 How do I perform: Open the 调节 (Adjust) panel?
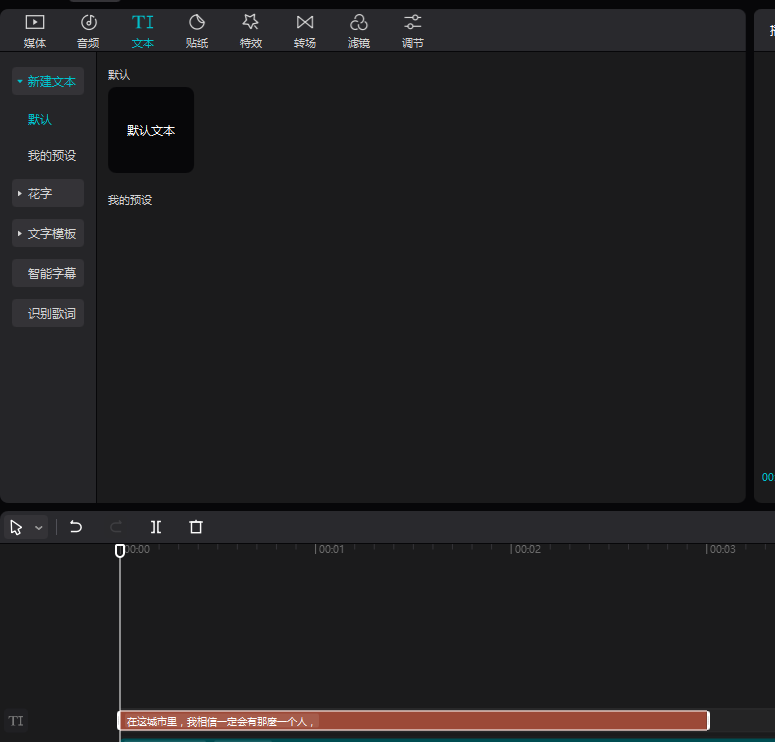pos(412,30)
